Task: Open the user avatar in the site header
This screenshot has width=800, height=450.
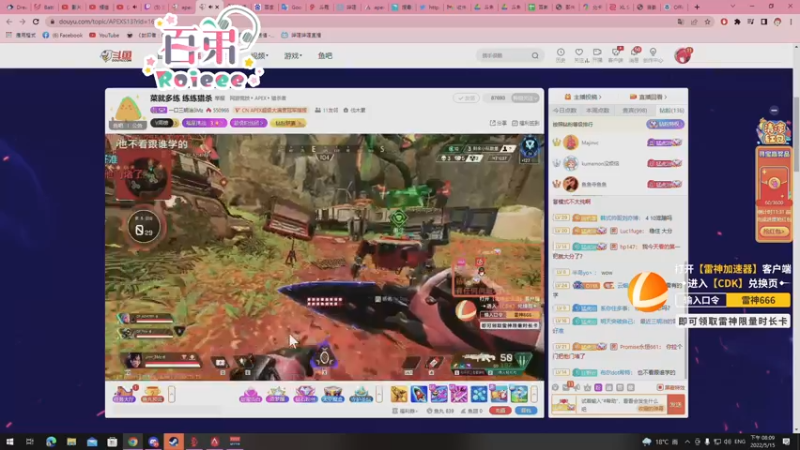Action: click(x=682, y=55)
